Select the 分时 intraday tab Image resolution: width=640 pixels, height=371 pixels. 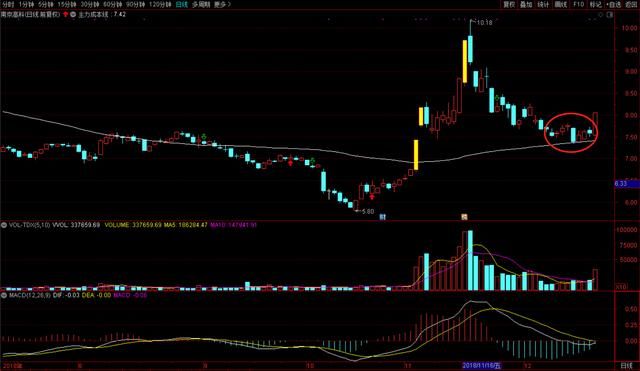pos(8,4)
